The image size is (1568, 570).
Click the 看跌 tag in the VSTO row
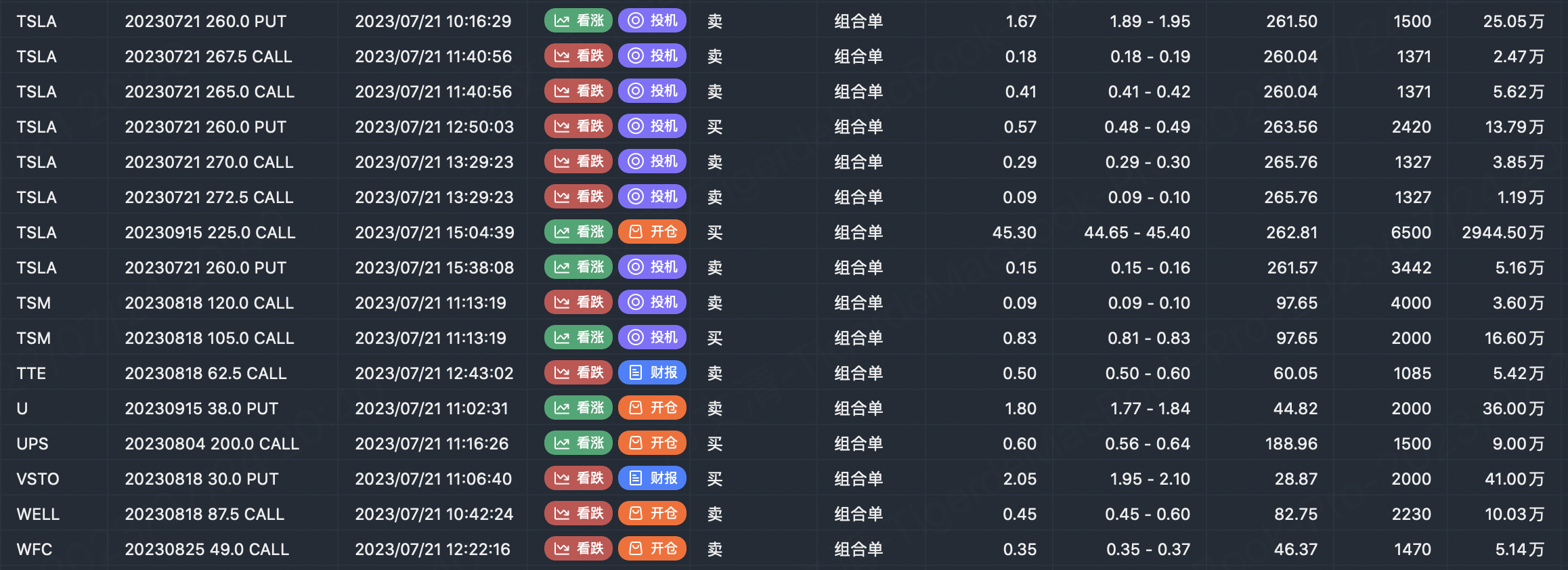coord(578,479)
